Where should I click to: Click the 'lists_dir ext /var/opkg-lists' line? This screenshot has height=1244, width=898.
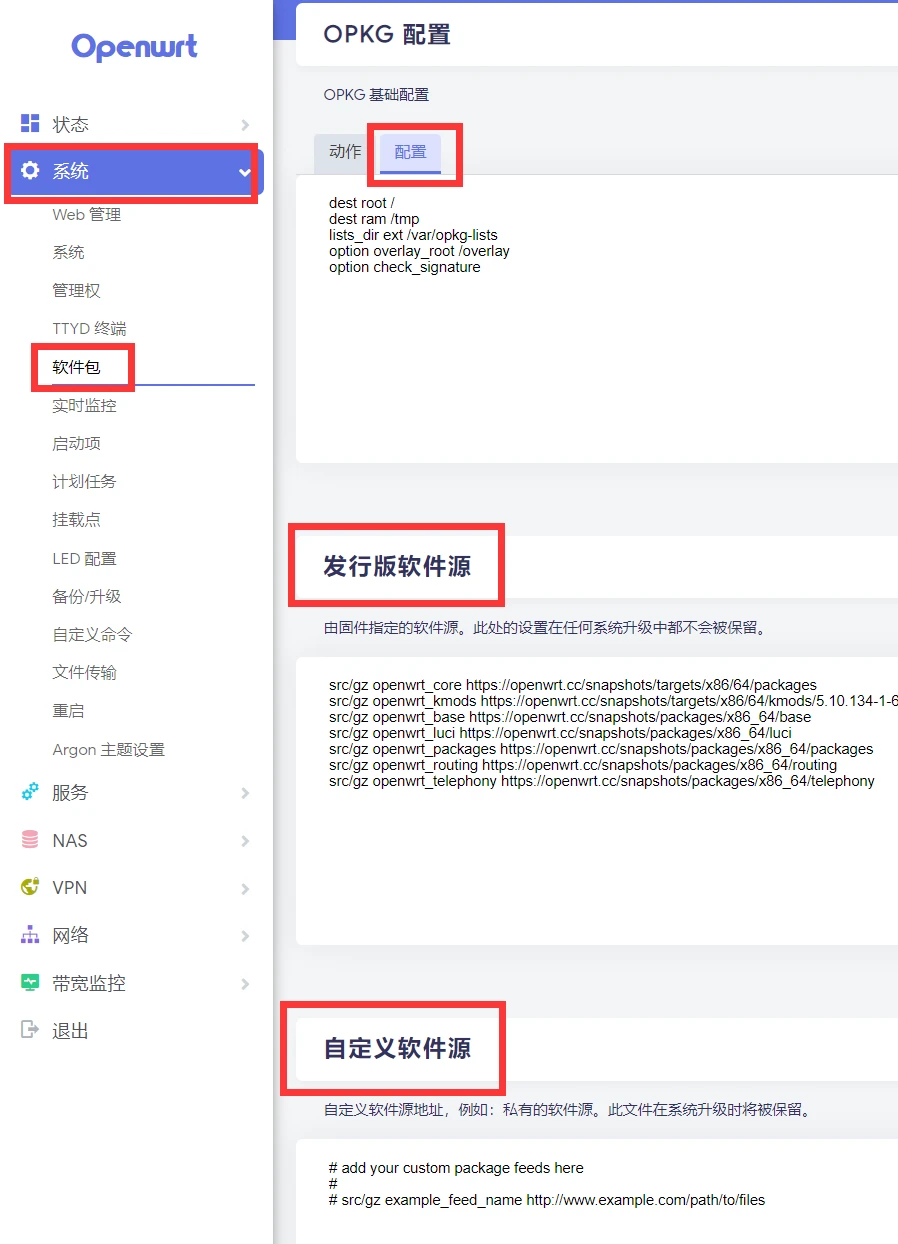[x=413, y=235]
